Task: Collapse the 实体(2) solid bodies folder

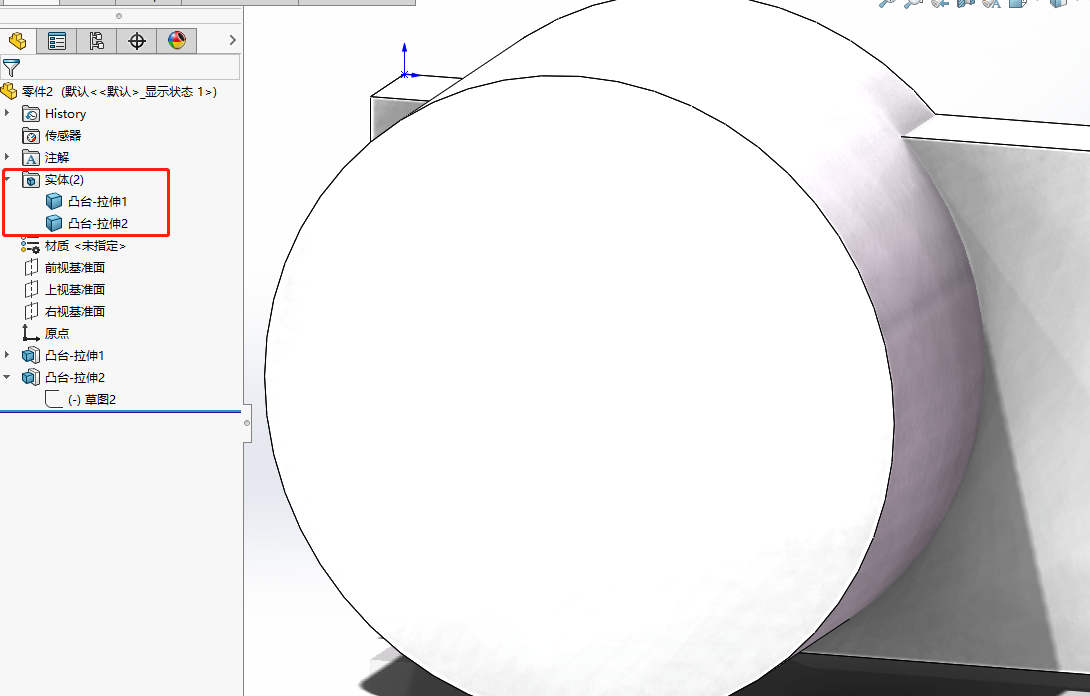Action: (x=8, y=179)
